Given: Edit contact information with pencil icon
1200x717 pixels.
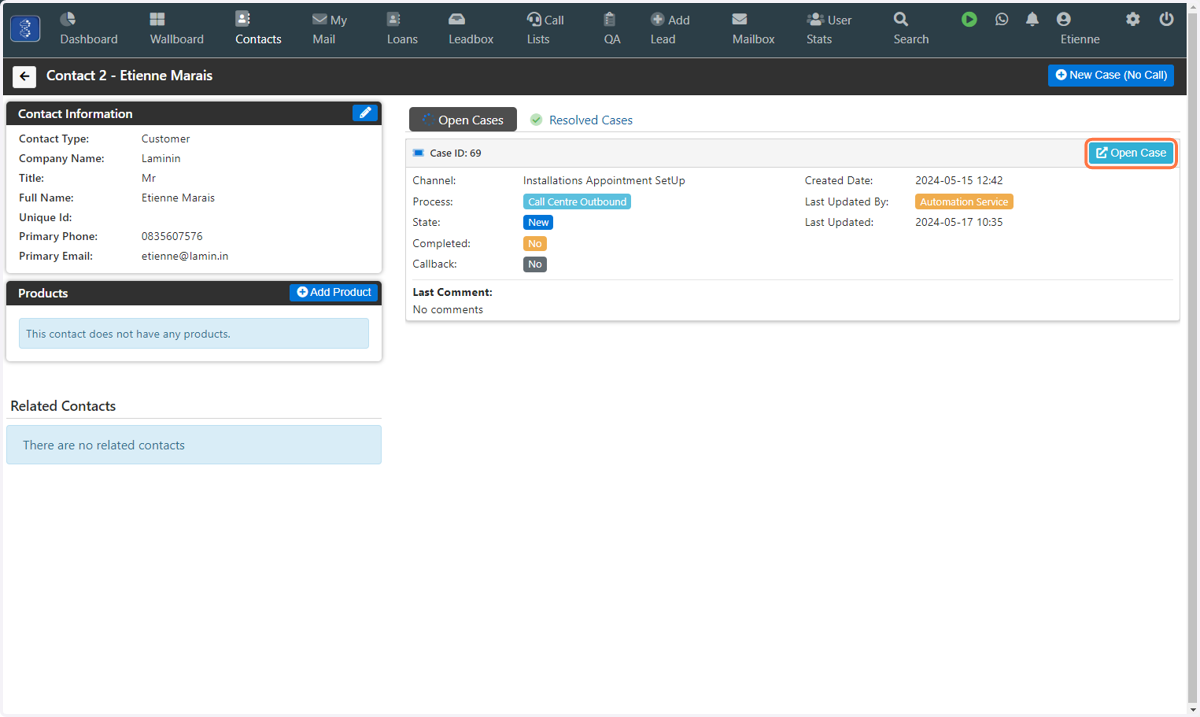Looking at the screenshot, I should [365, 113].
